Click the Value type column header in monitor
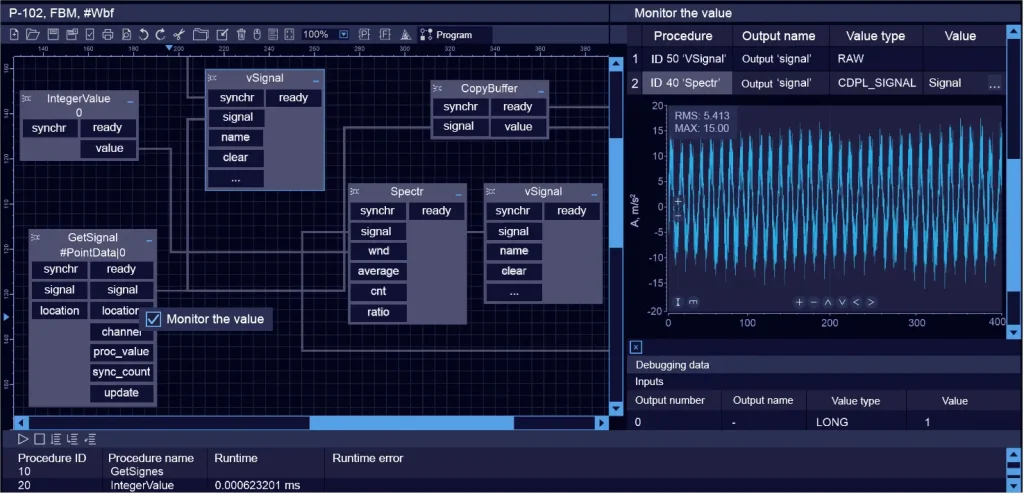This screenshot has height=494, width=1024. point(875,36)
